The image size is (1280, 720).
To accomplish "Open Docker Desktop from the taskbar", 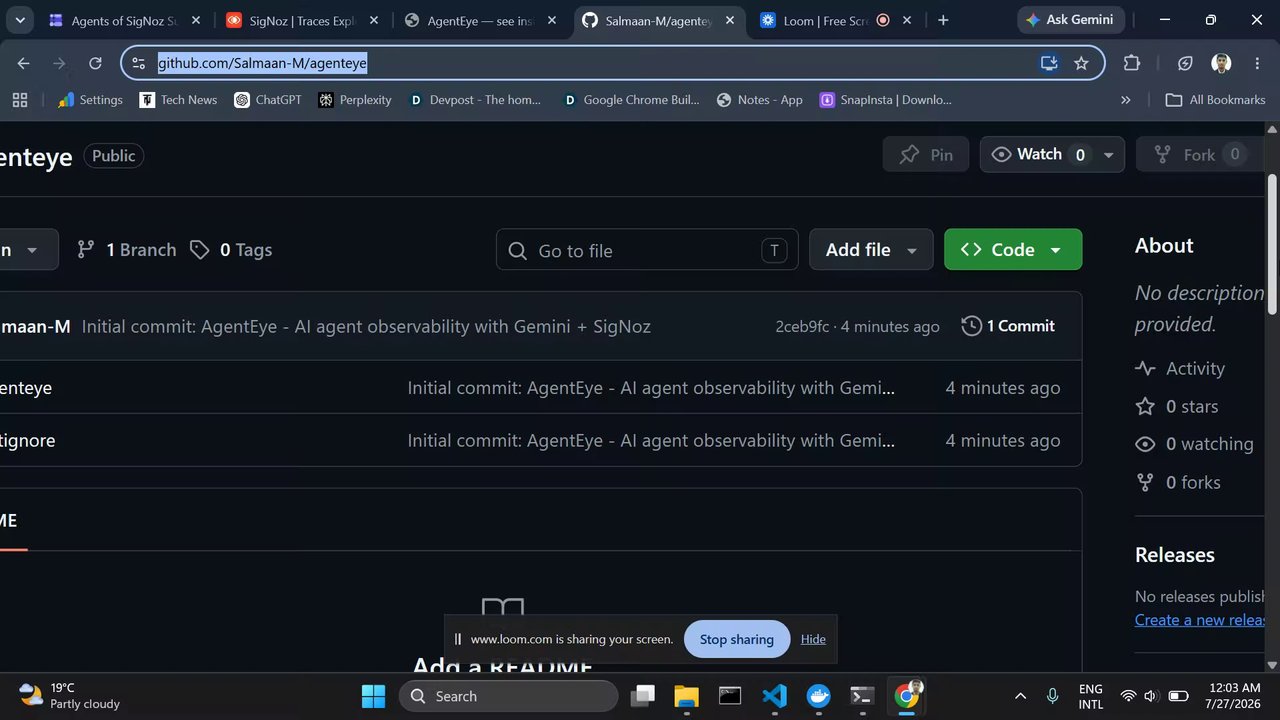I will 819,696.
